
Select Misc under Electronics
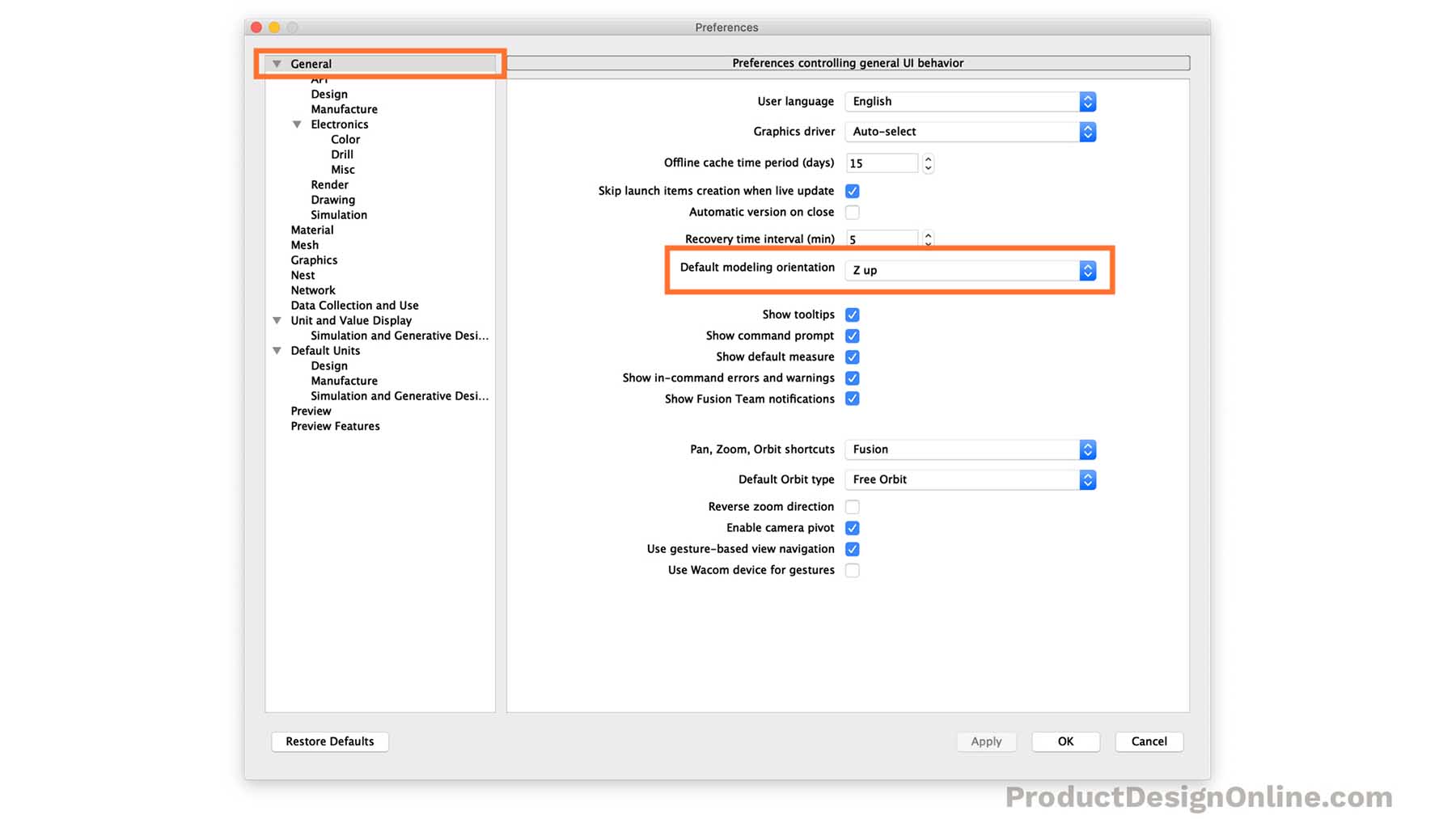point(342,170)
